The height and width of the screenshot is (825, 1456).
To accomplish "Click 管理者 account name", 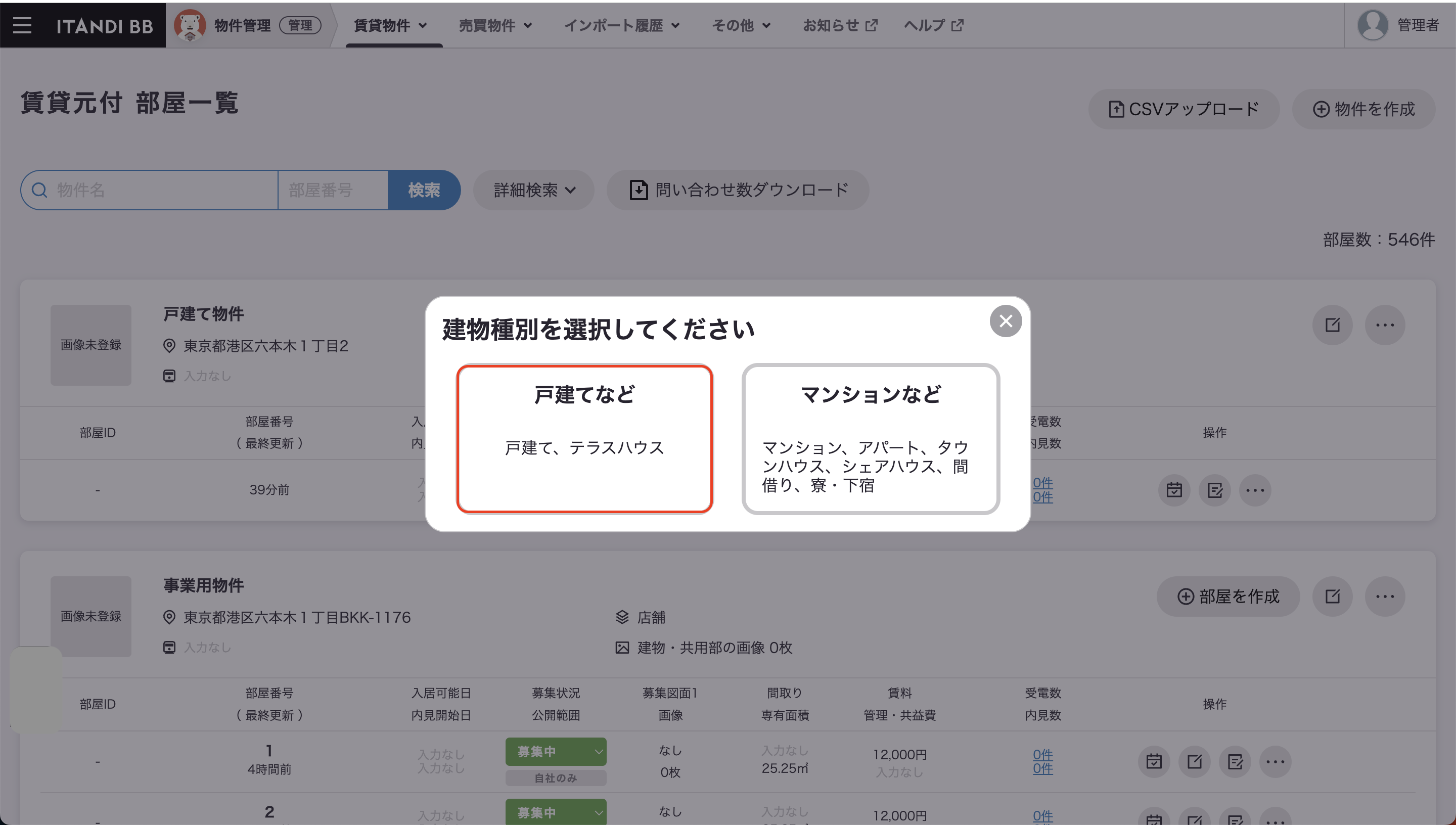I will pyautogui.click(x=1418, y=25).
